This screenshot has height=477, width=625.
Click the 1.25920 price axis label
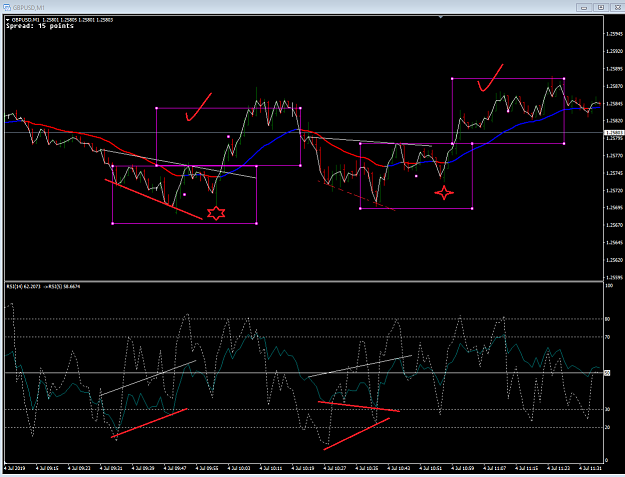coord(614,51)
